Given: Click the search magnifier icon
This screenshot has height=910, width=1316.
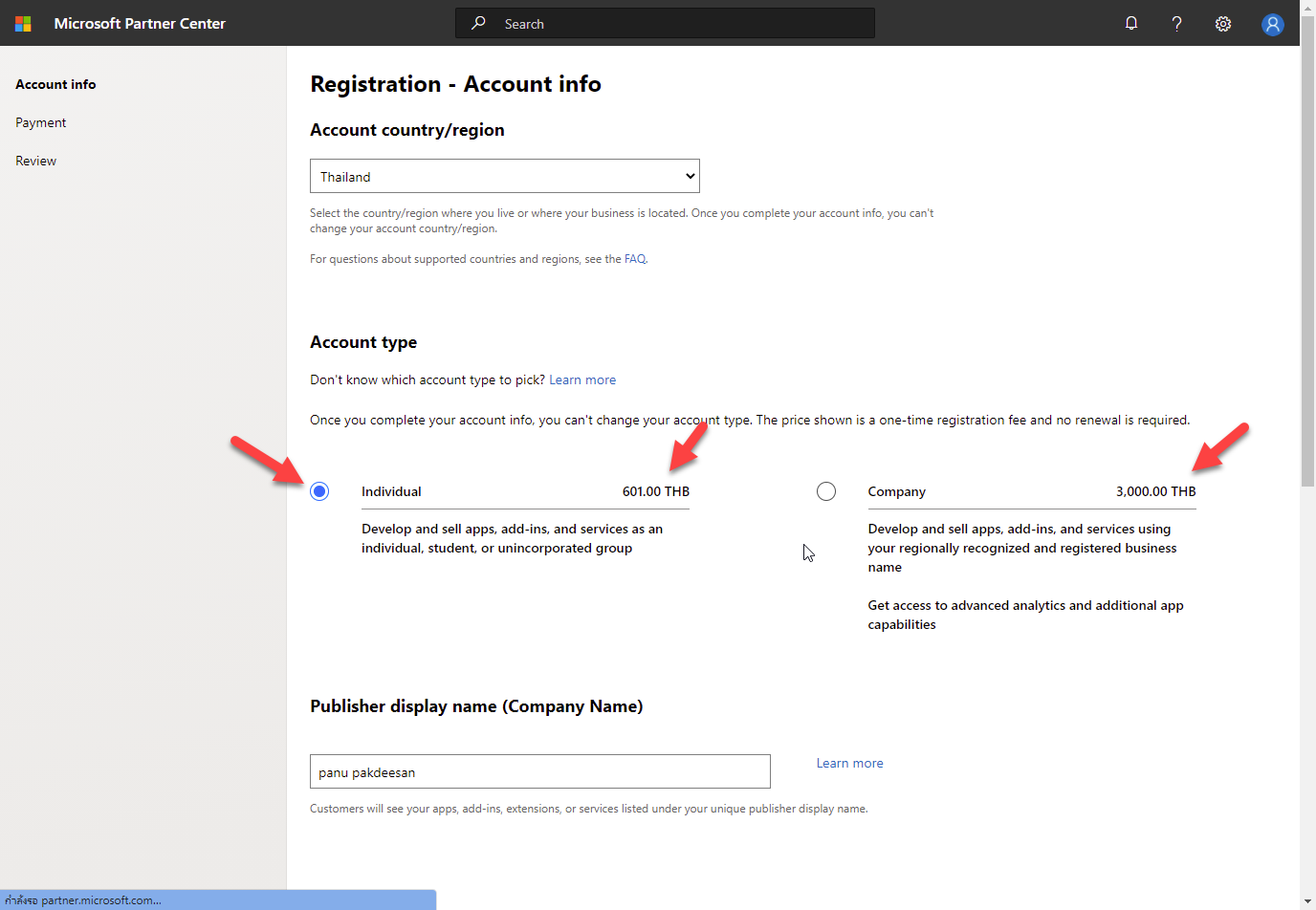Looking at the screenshot, I should (x=478, y=23).
